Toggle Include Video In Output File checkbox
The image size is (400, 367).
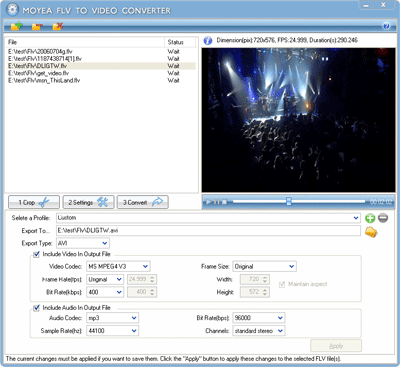37,254
